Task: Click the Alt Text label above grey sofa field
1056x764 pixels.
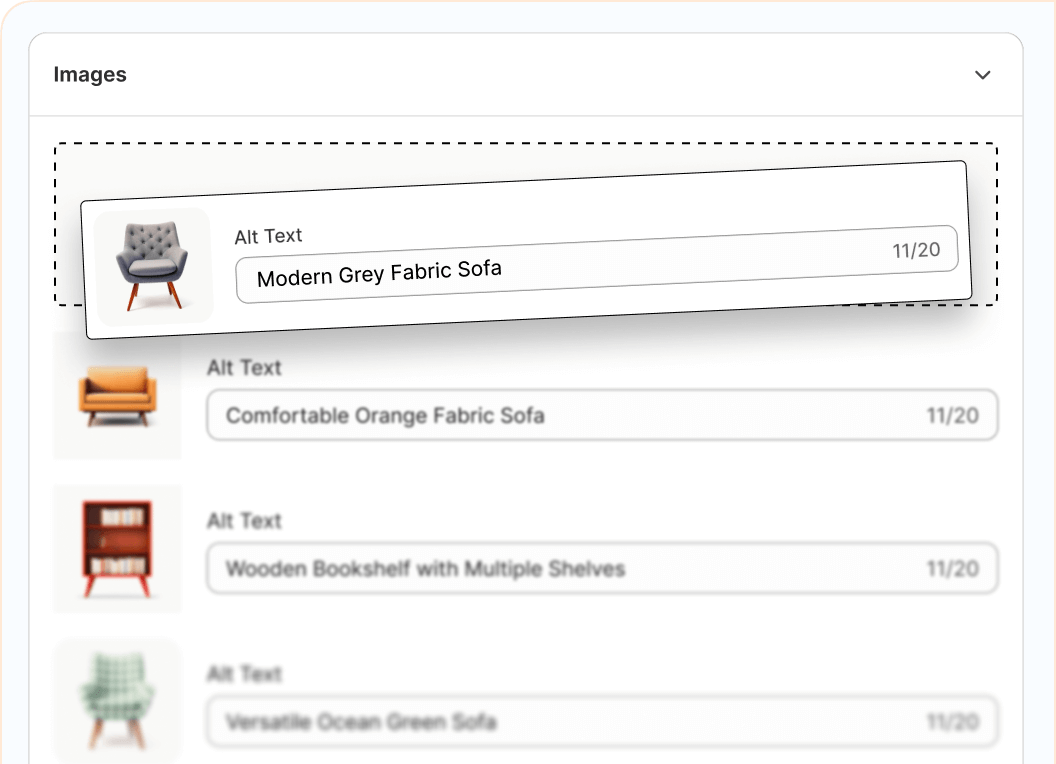Action: (x=268, y=236)
